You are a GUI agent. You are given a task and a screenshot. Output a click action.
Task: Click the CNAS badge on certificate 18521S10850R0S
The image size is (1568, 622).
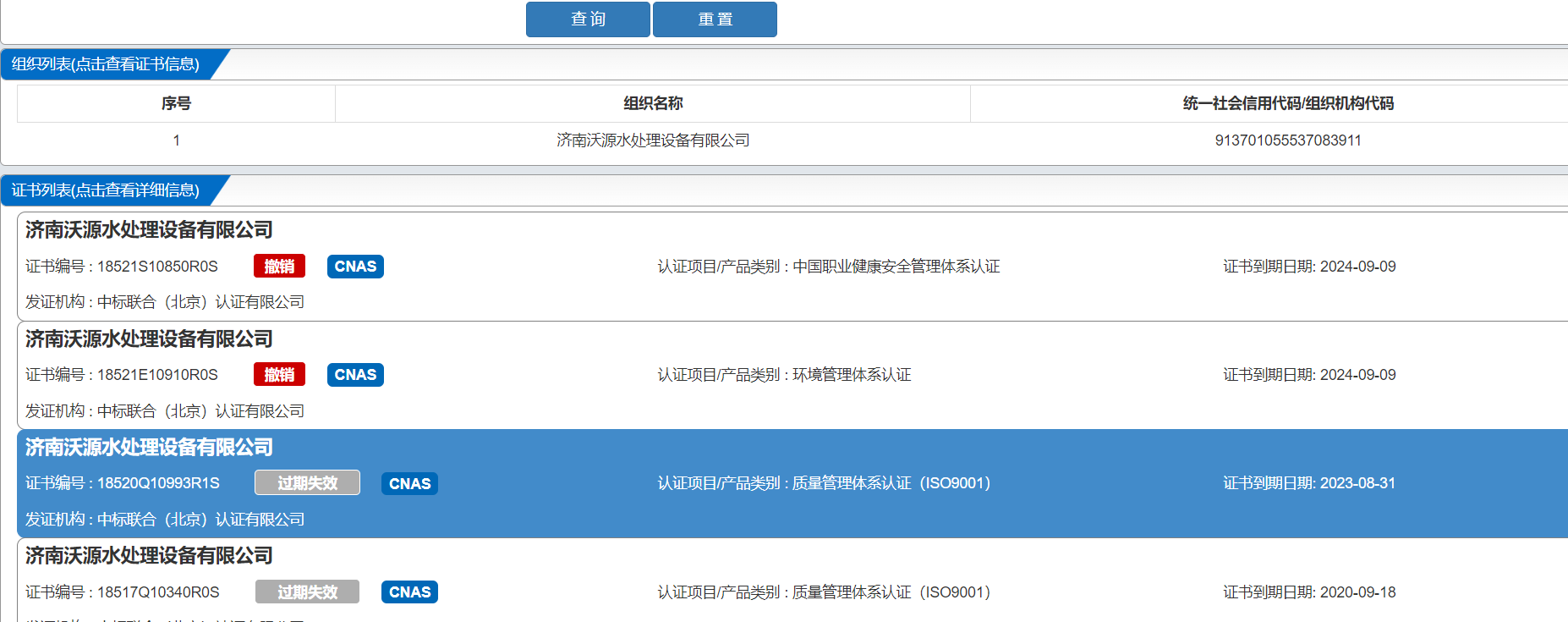tap(355, 267)
